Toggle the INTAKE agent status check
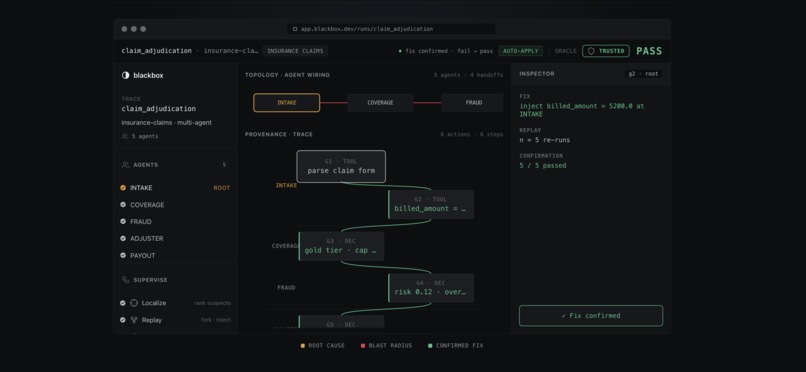This screenshot has width=806, height=372. coord(123,188)
